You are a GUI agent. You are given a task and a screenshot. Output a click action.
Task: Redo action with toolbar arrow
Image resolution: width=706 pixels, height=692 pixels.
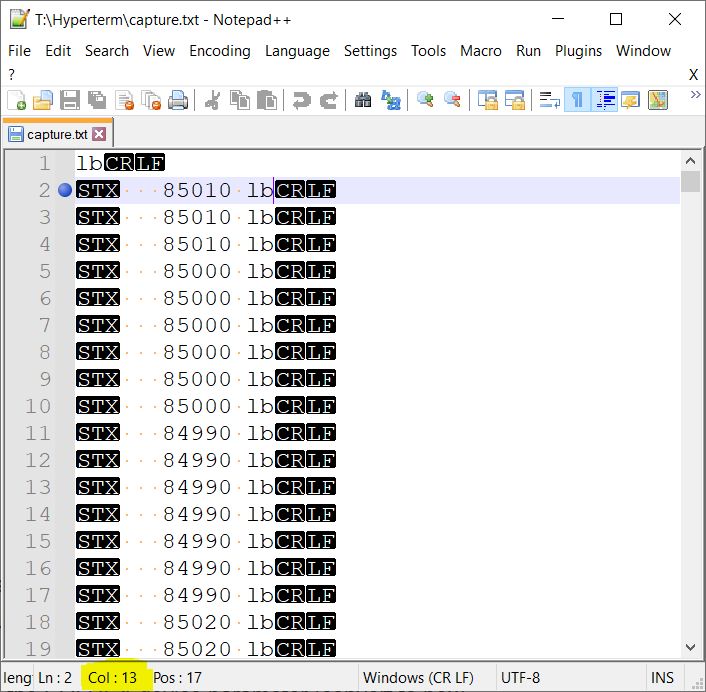(329, 100)
